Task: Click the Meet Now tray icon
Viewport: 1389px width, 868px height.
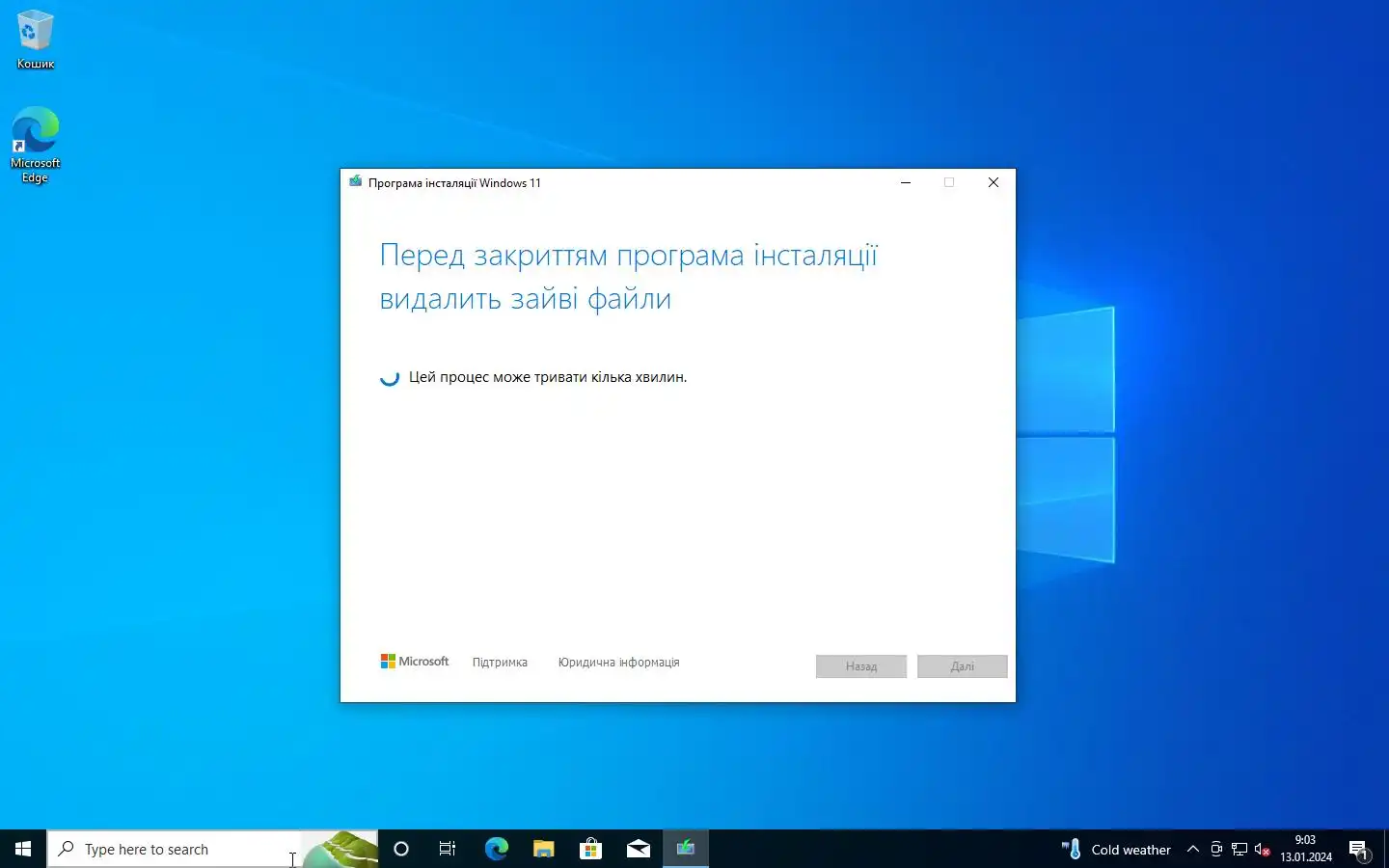Action: [x=1216, y=850]
